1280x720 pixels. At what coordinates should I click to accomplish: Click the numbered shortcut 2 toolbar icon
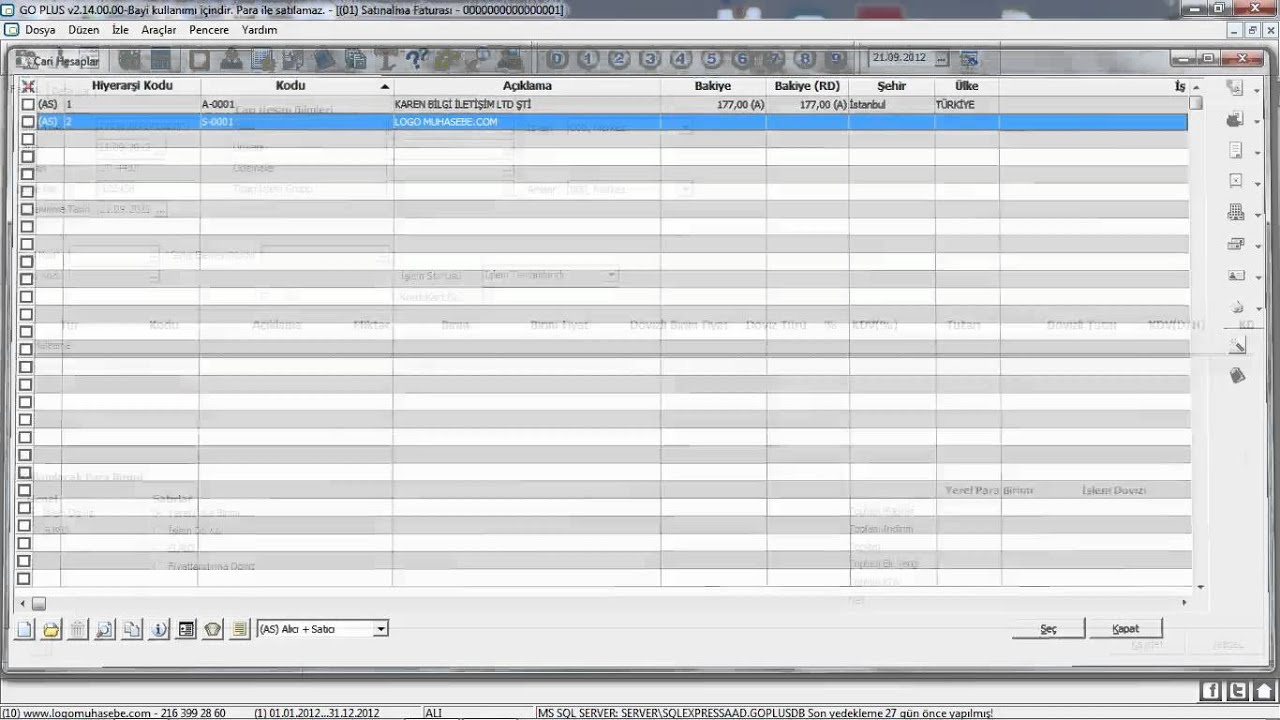click(619, 58)
